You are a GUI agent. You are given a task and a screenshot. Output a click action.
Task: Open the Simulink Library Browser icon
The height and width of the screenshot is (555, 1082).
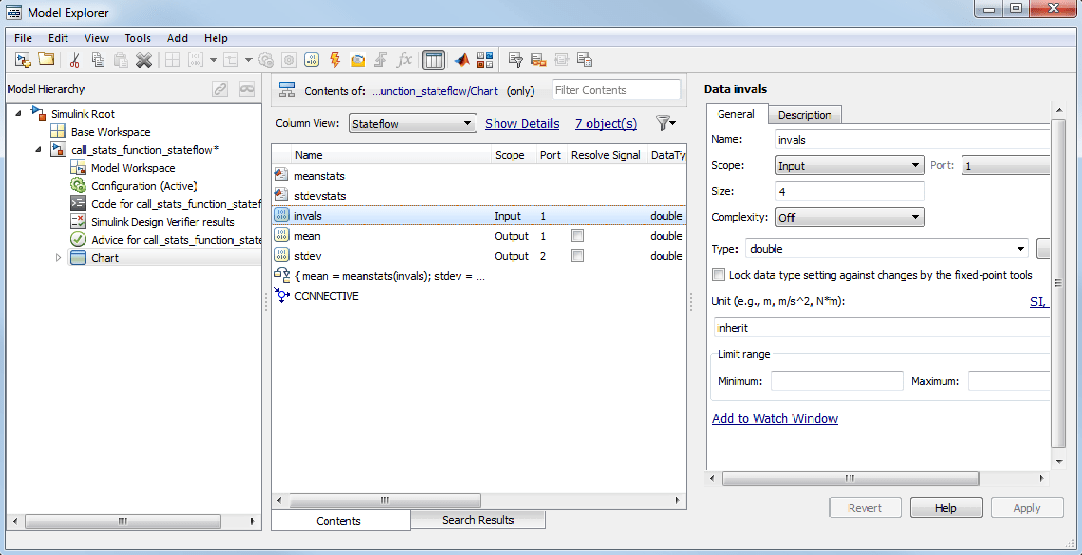(485, 60)
